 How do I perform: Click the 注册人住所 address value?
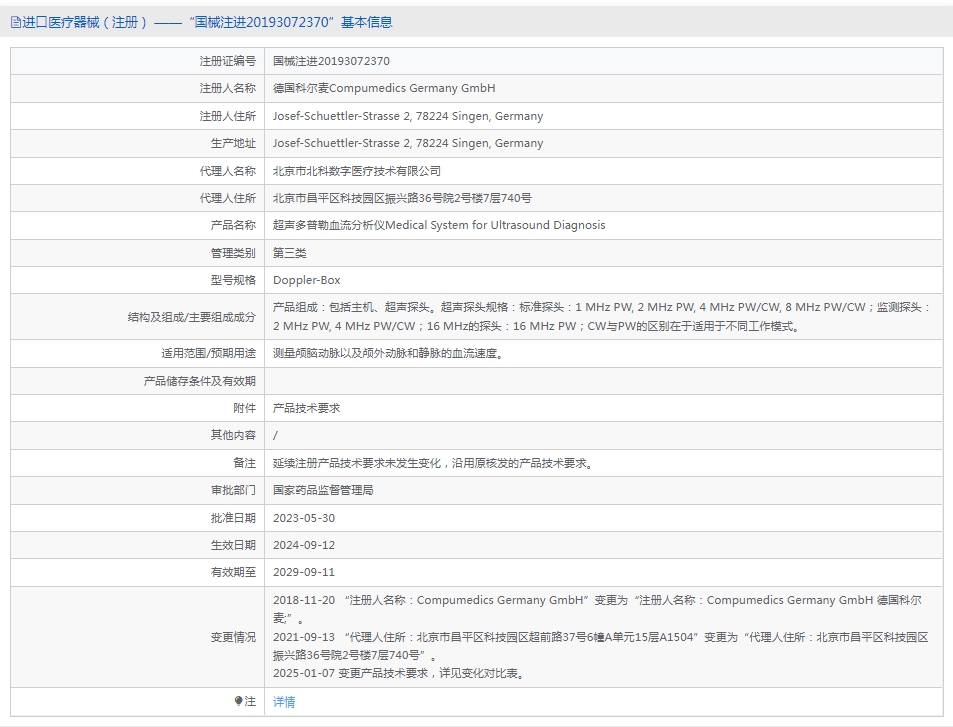coord(408,116)
